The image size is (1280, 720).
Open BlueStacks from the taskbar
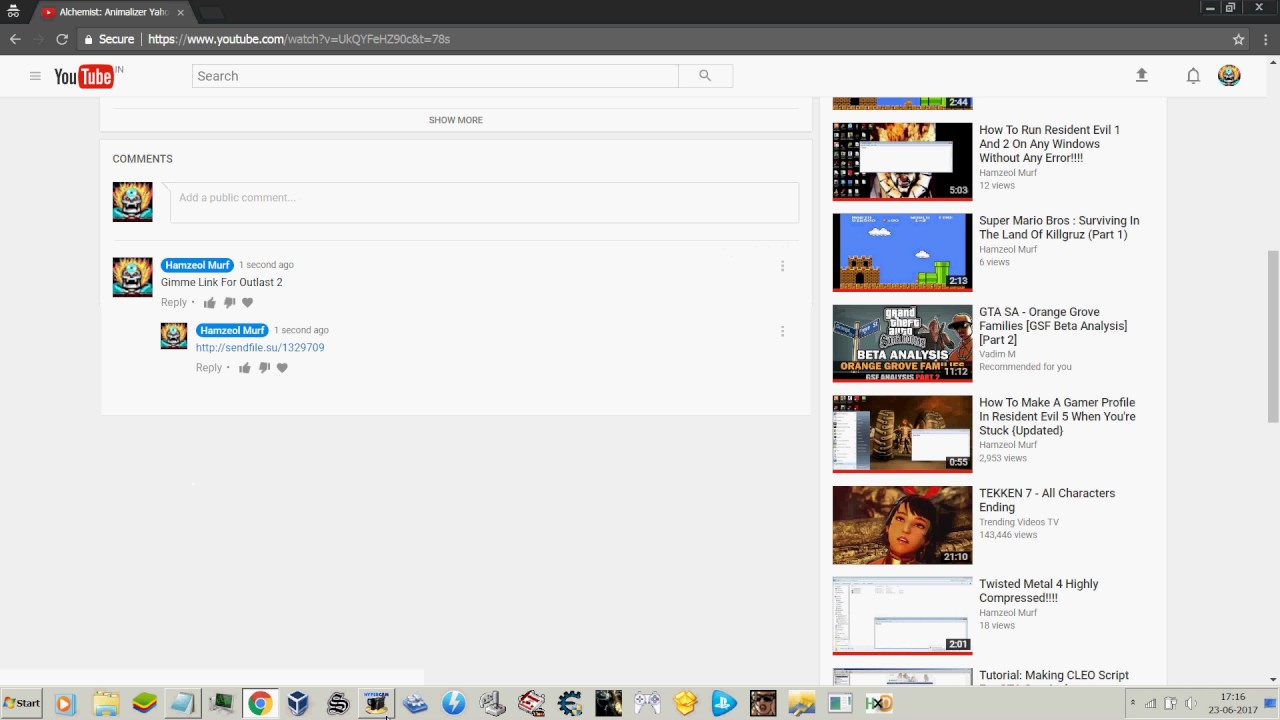(x=144, y=703)
